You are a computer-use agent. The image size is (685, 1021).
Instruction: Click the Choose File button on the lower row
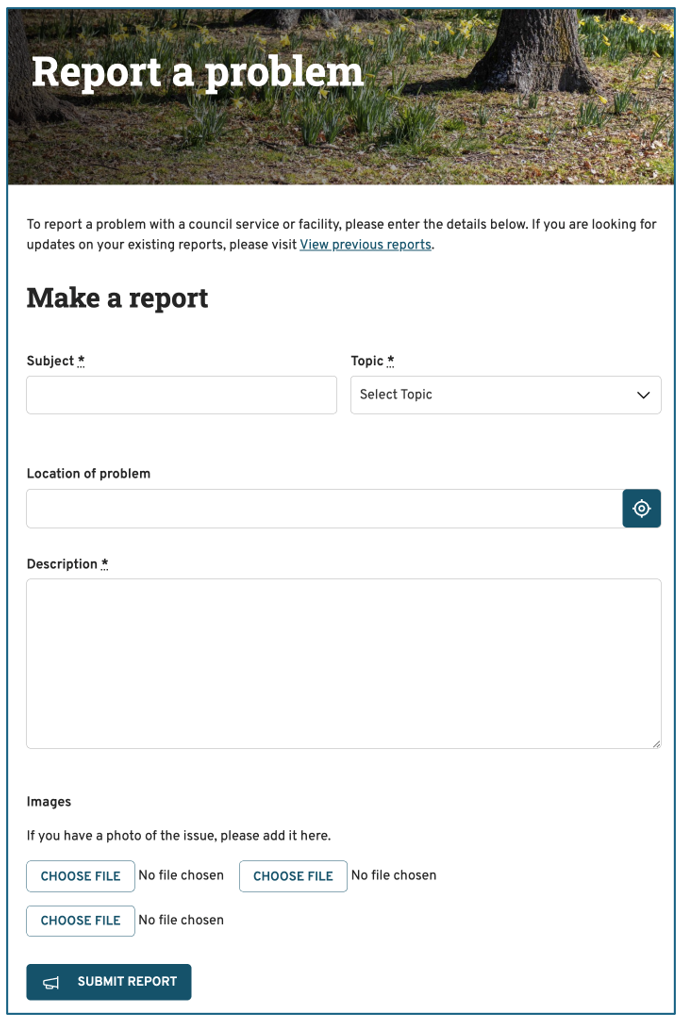pyautogui.click(x=80, y=921)
